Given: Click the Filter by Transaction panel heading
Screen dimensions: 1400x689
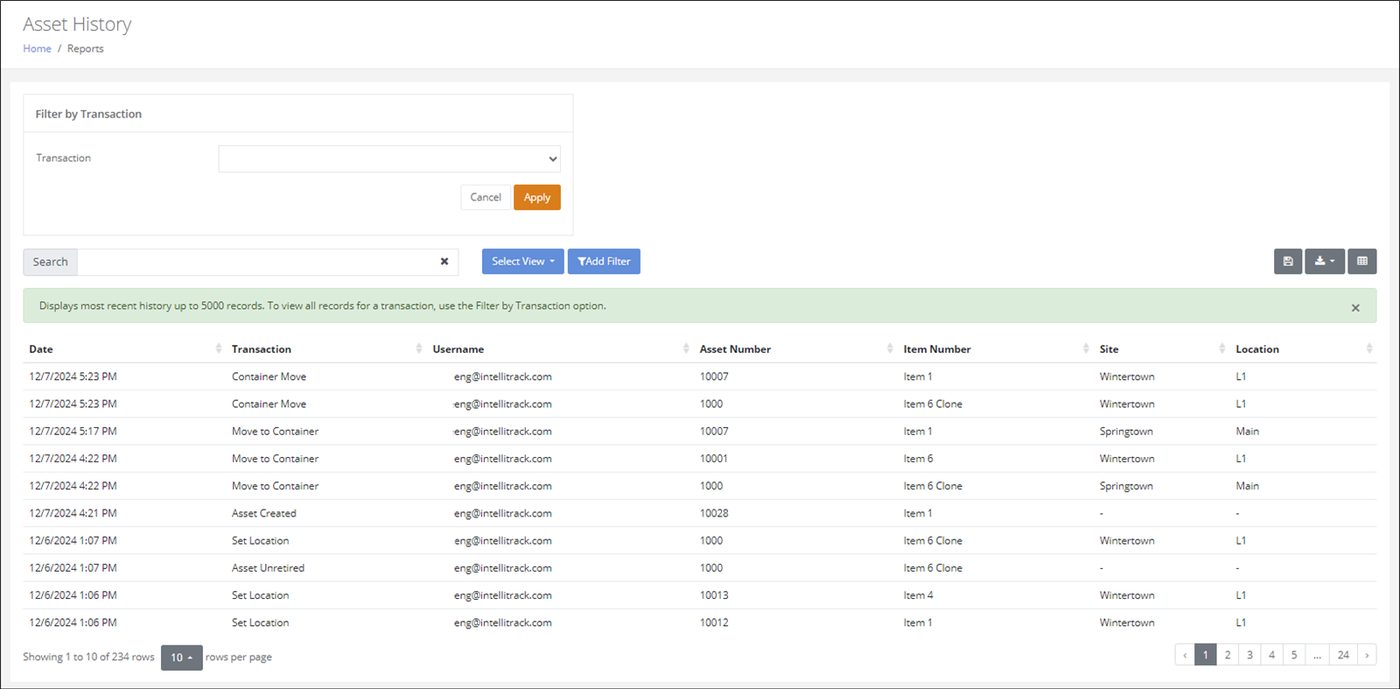Looking at the screenshot, I should (x=89, y=114).
